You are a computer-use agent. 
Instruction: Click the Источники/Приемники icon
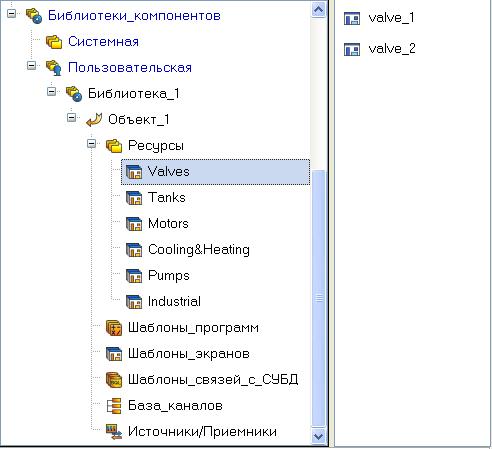click(114, 432)
